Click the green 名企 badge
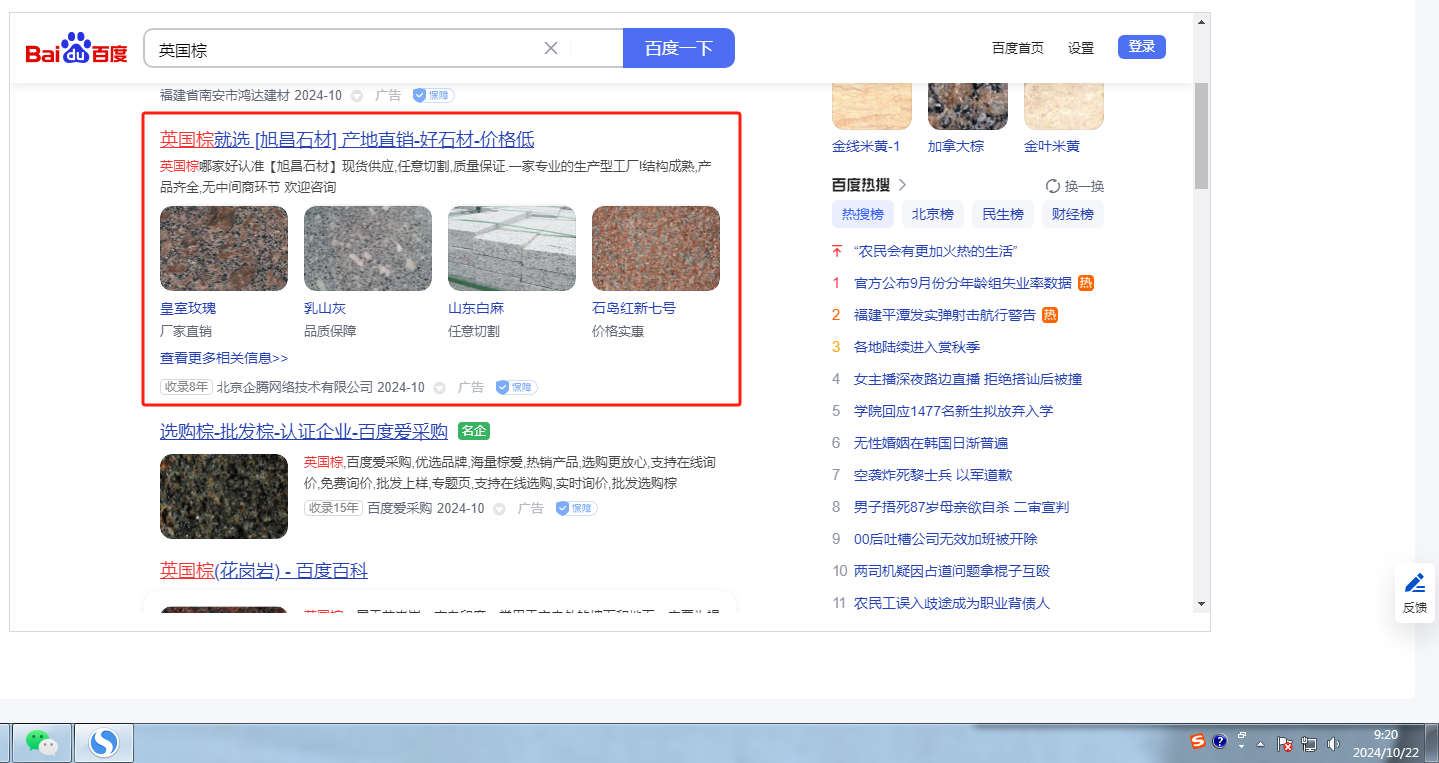This screenshot has height=763, width=1439. (474, 431)
